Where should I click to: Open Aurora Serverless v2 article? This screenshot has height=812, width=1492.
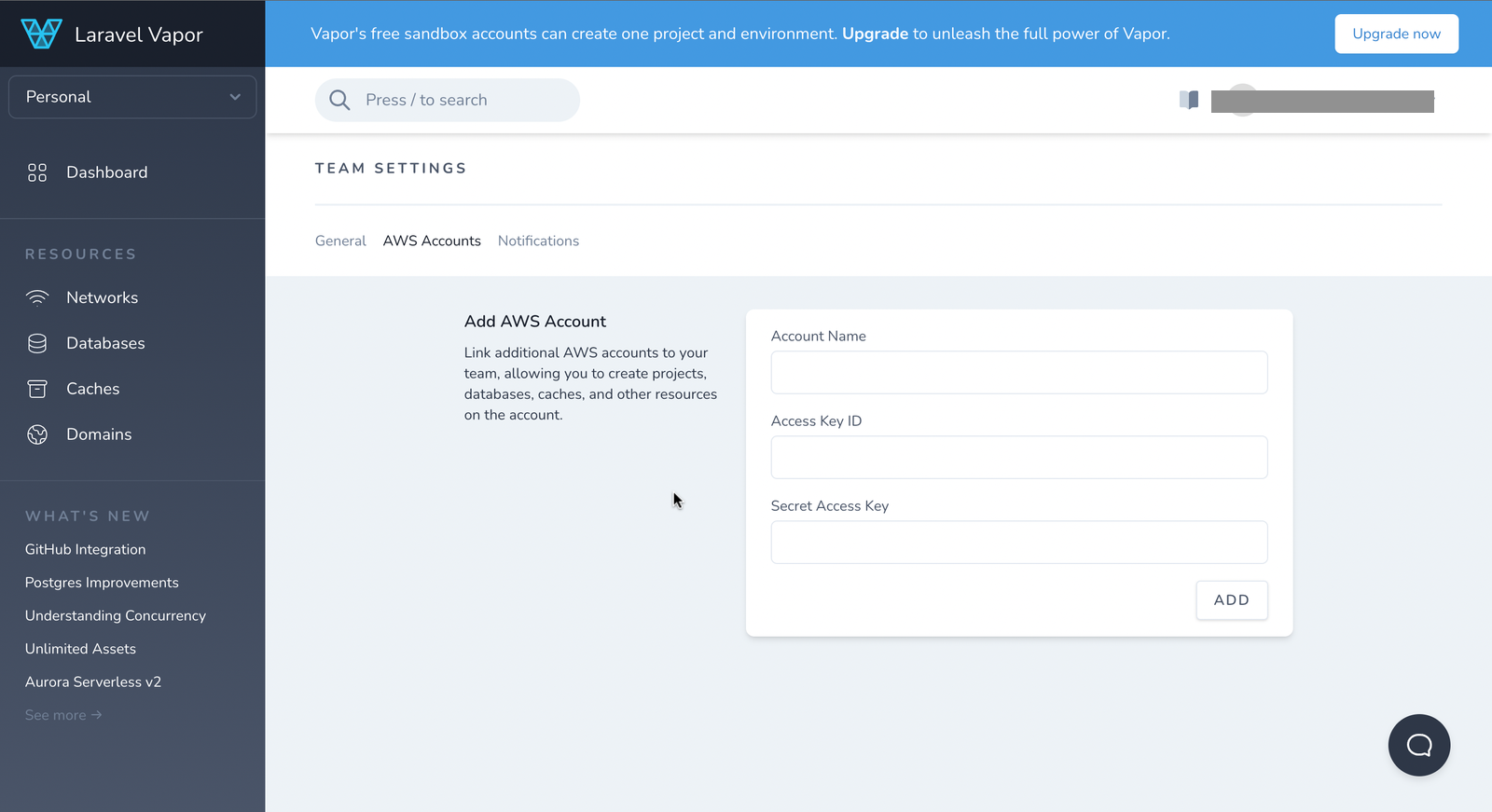point(93,681)
